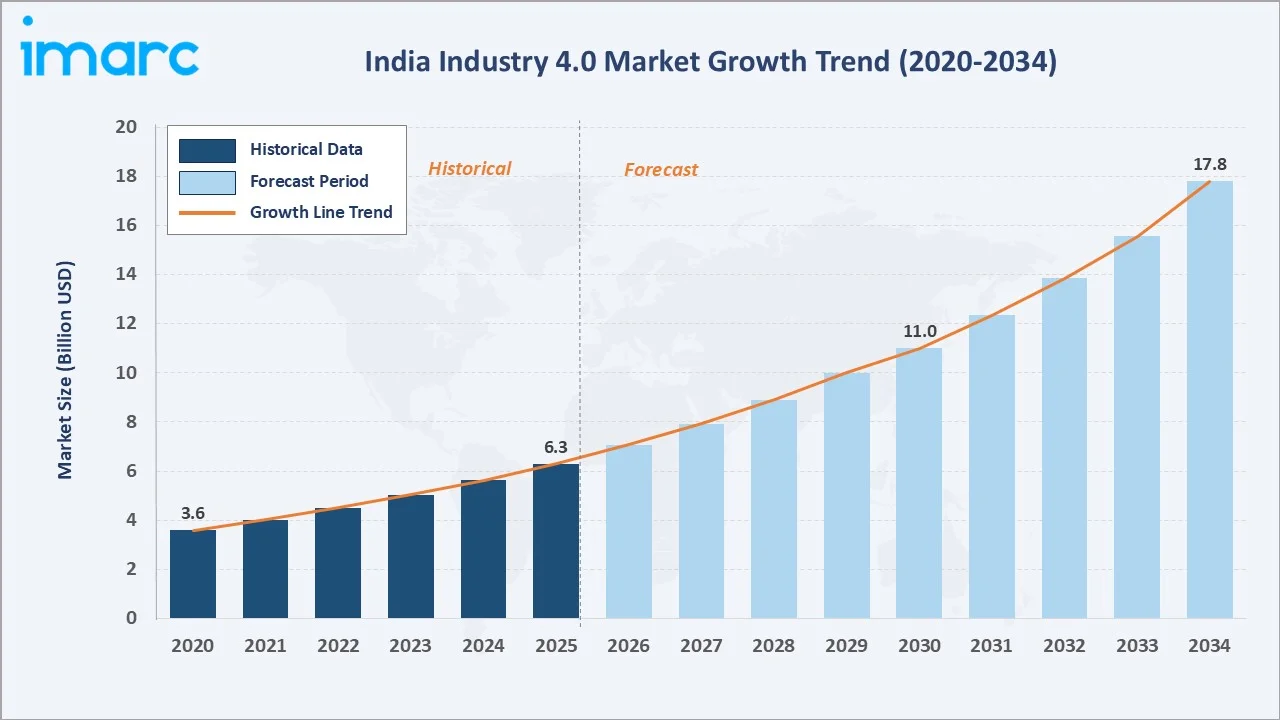
Task: Click the 2030 forecast bar
Action: tap(919, 483)
